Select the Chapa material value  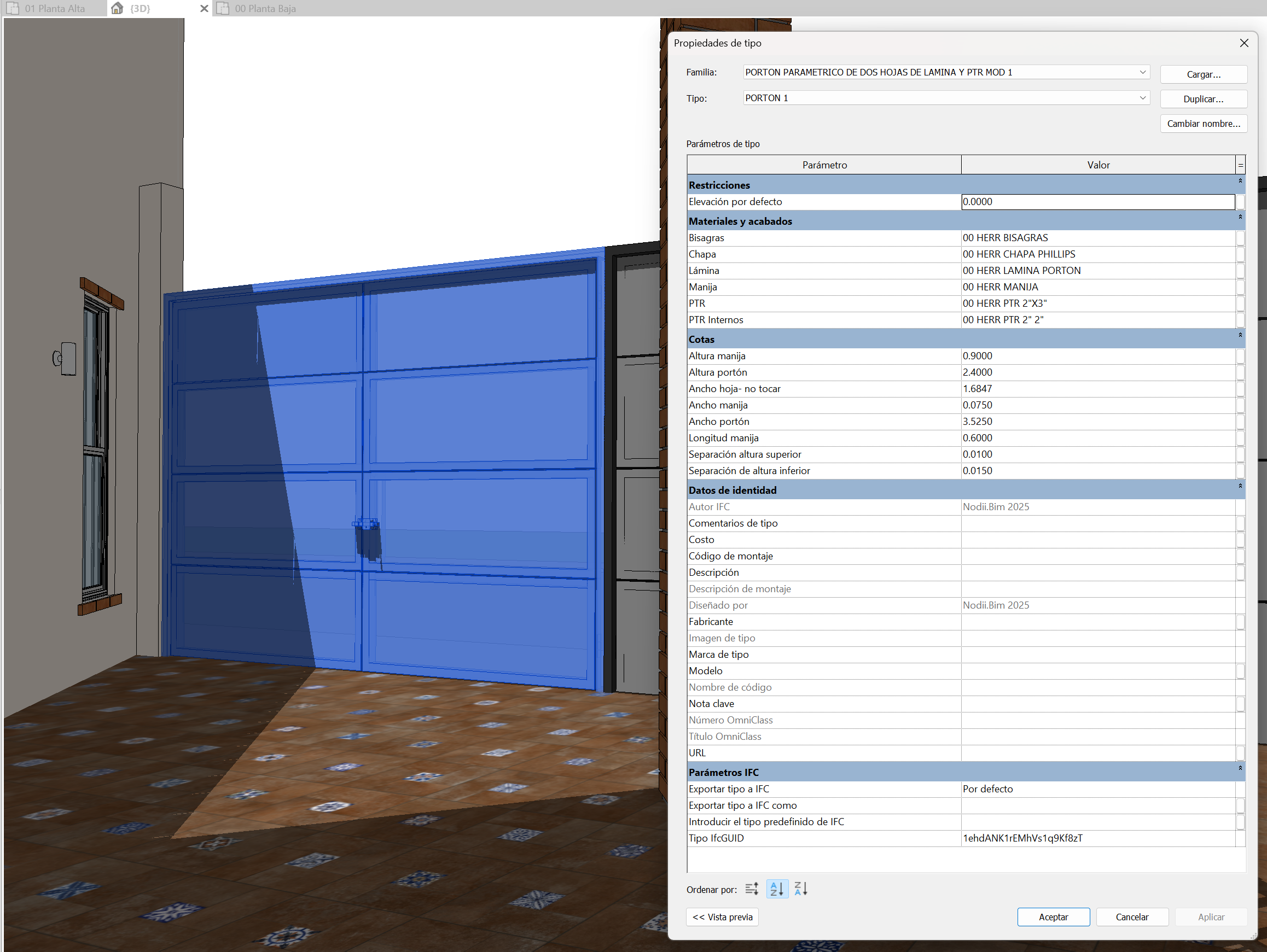tap(1098, 254)
